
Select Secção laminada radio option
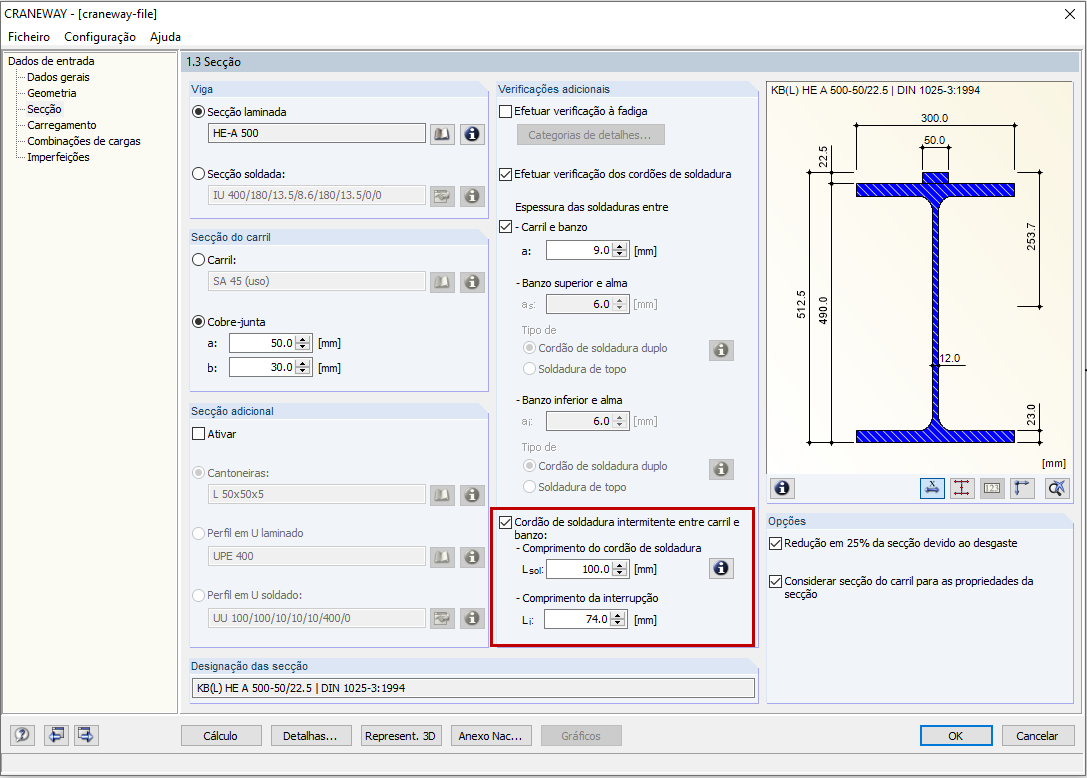(199, 112)
